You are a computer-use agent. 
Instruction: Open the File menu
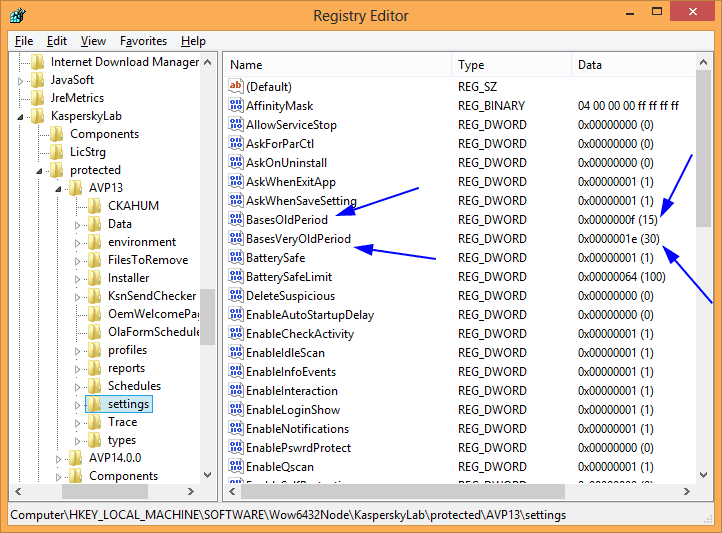pyautogui.click(x=24, y=41)
